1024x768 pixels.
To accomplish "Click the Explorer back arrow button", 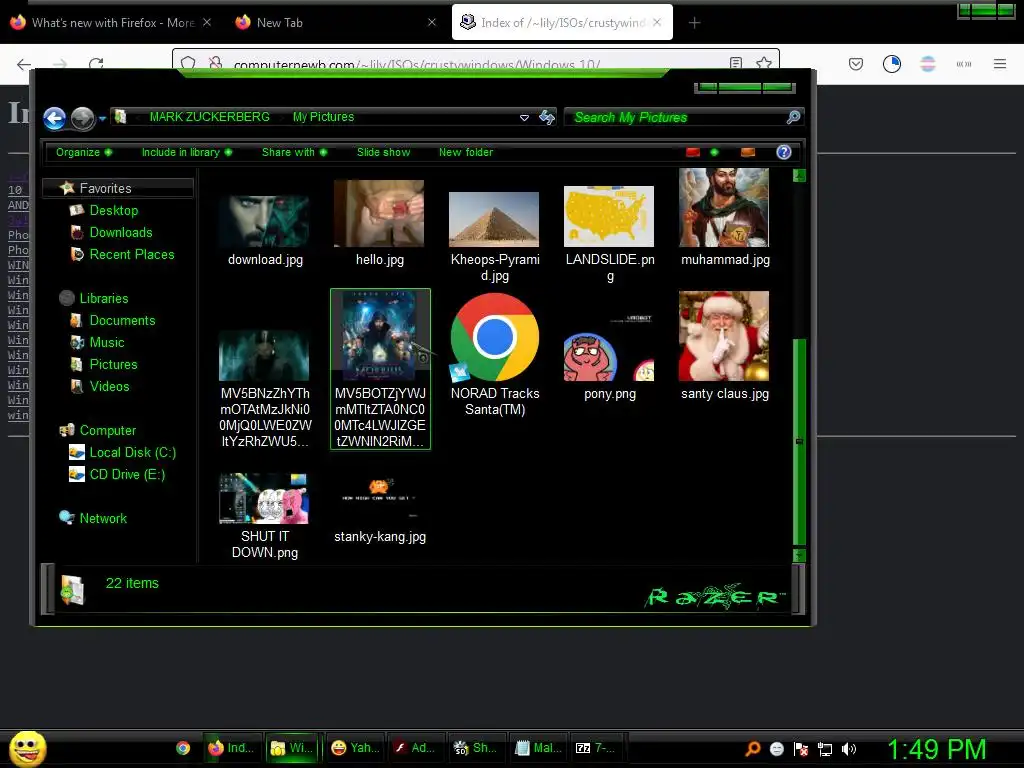I will [55, 118].
